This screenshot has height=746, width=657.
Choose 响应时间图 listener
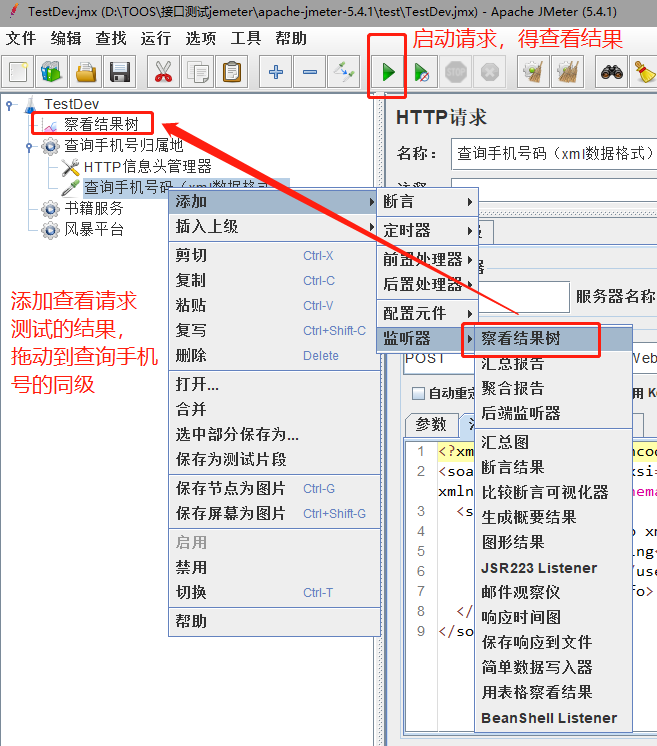click(x=553, y=618)
